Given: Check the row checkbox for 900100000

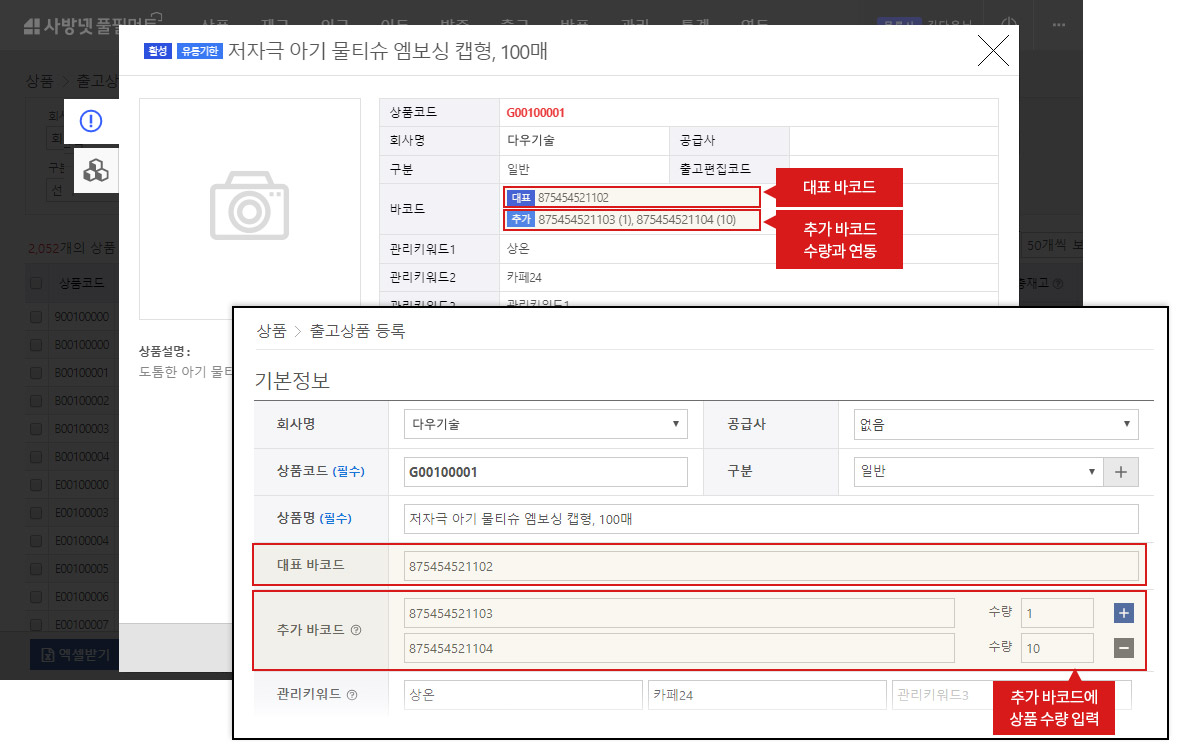Looking at the screenshot, I should [36, 316].
